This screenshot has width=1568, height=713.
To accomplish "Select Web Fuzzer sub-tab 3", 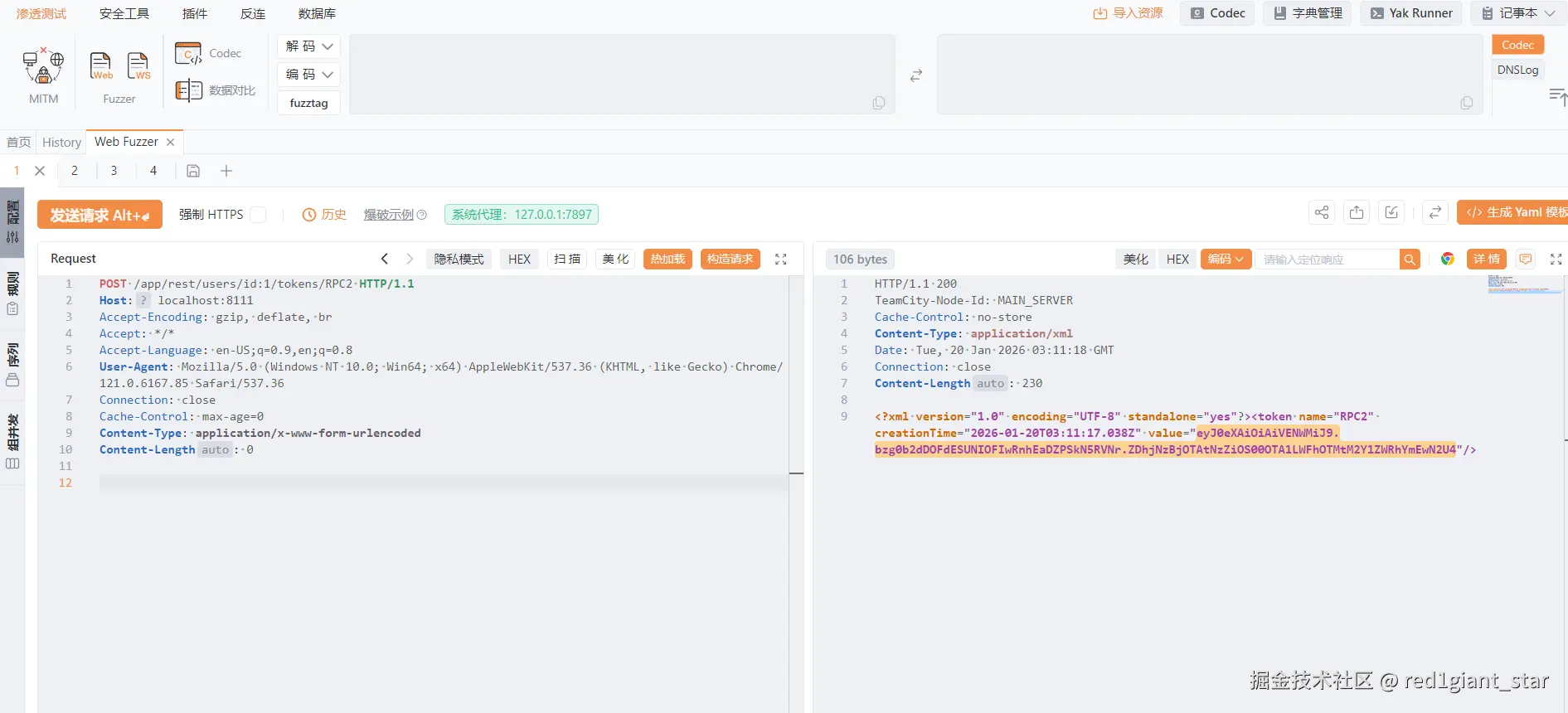I will 114,171.
